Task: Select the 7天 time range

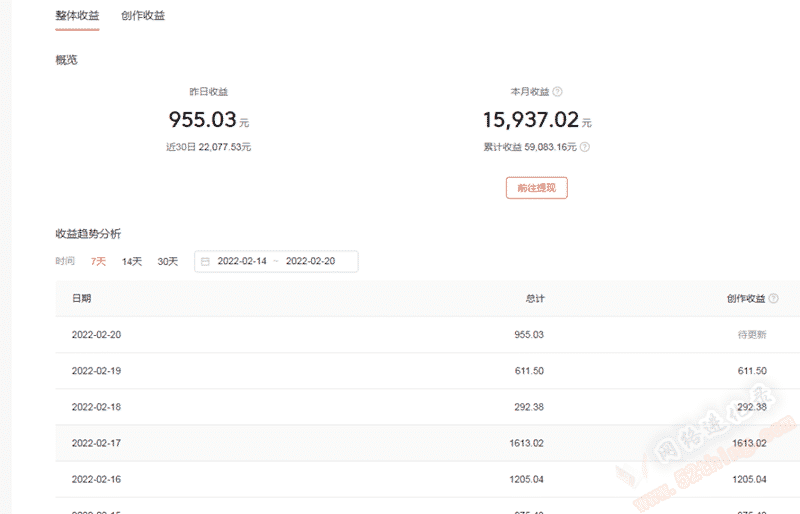Action: pyautogui.click(x=98, y=261)
